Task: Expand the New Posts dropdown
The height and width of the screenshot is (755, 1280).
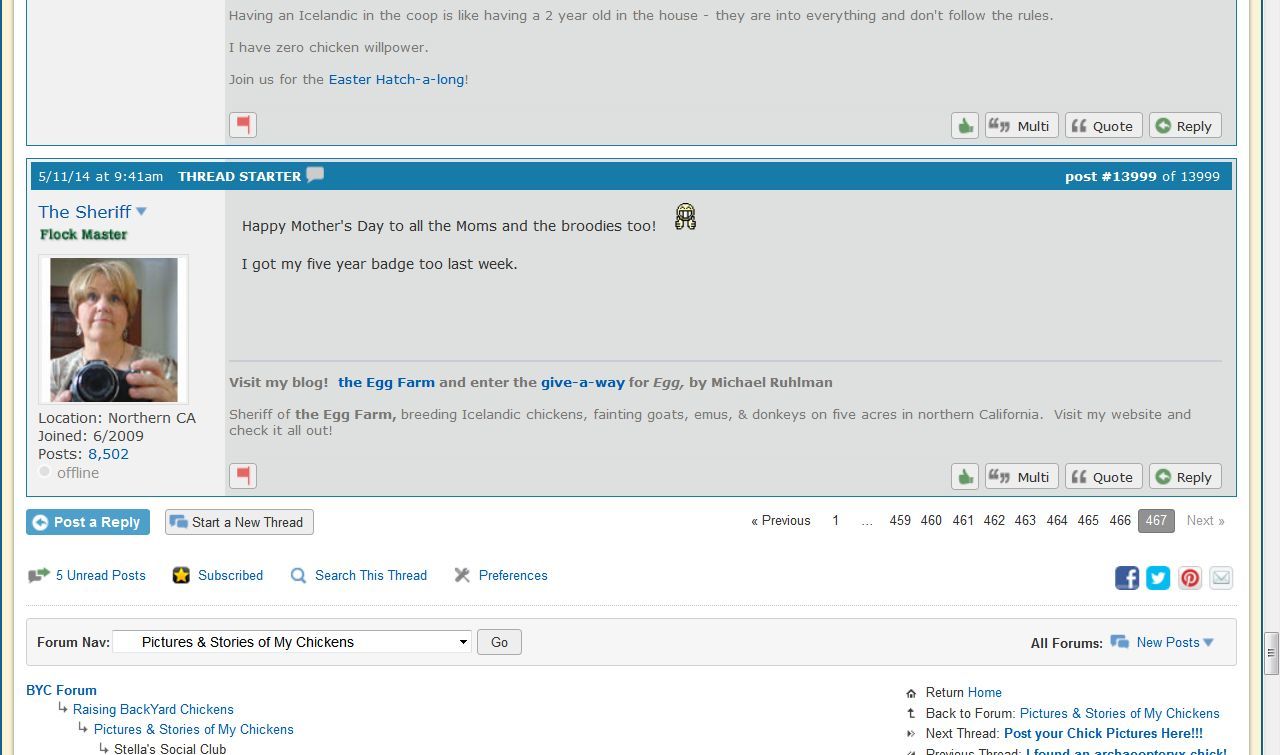Action: pyautogui.click(x=1208, y=643)
